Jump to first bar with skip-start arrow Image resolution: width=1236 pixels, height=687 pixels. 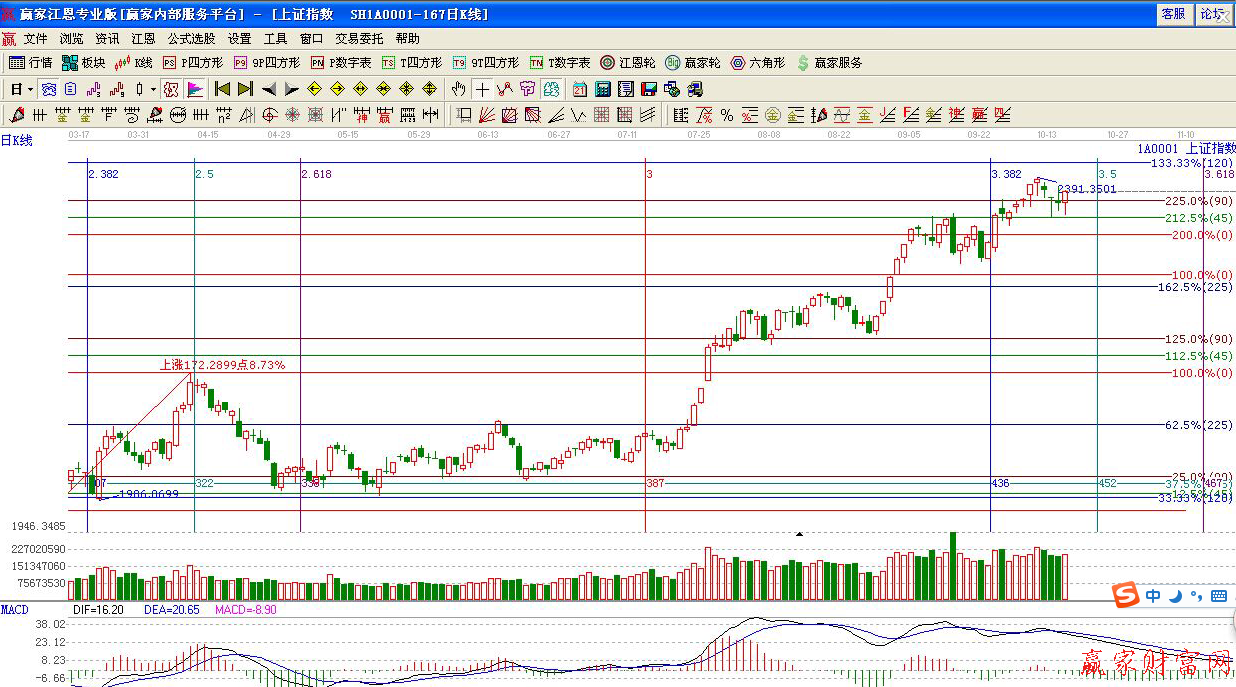point(222,89)
